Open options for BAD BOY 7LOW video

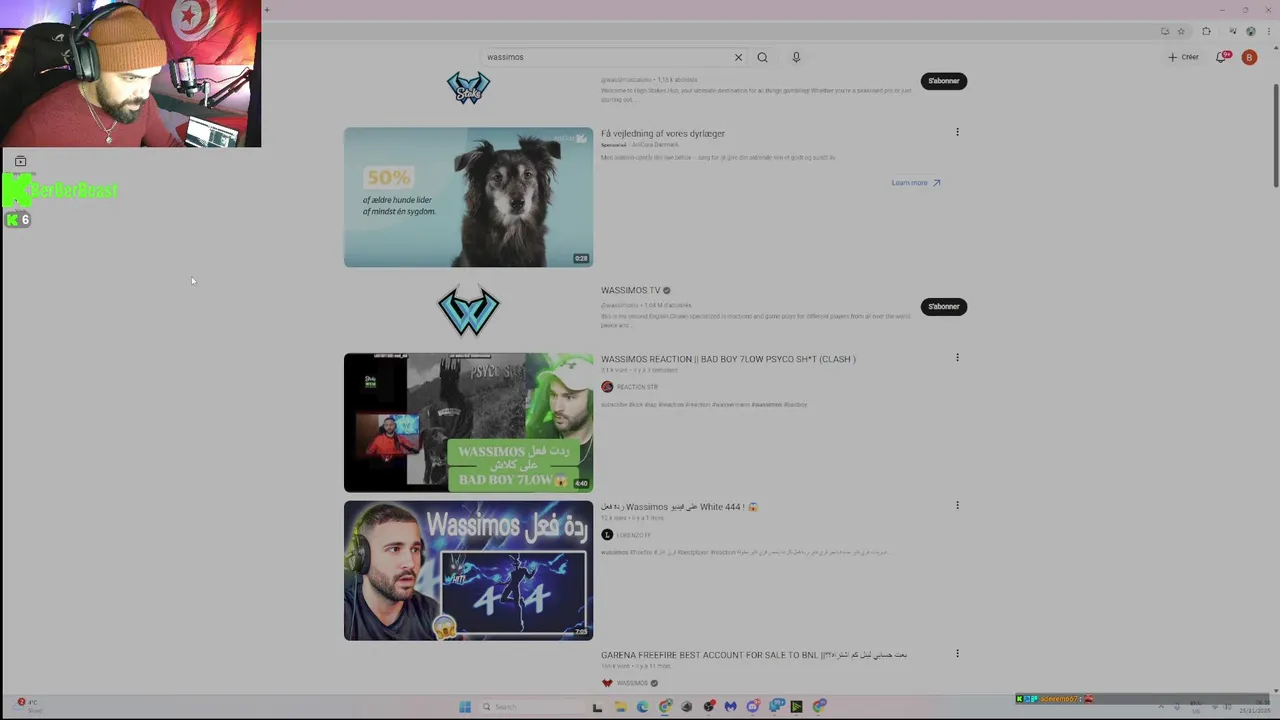[x=957, y=357]
